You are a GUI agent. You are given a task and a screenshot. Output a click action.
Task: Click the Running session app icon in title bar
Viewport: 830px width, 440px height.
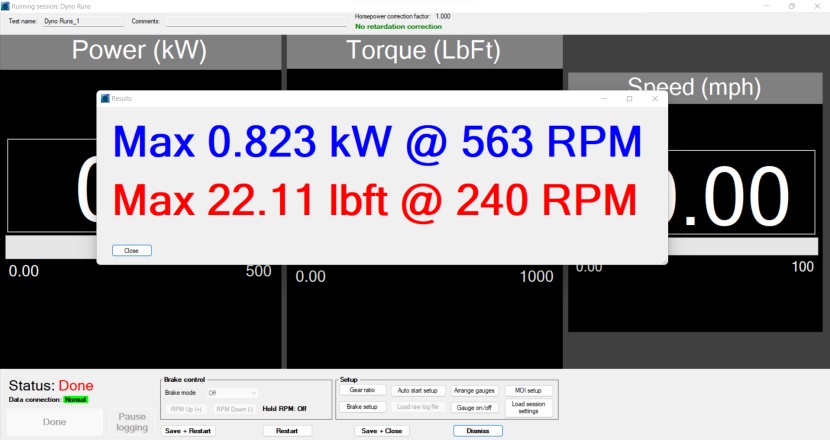(x=5, y=6)
